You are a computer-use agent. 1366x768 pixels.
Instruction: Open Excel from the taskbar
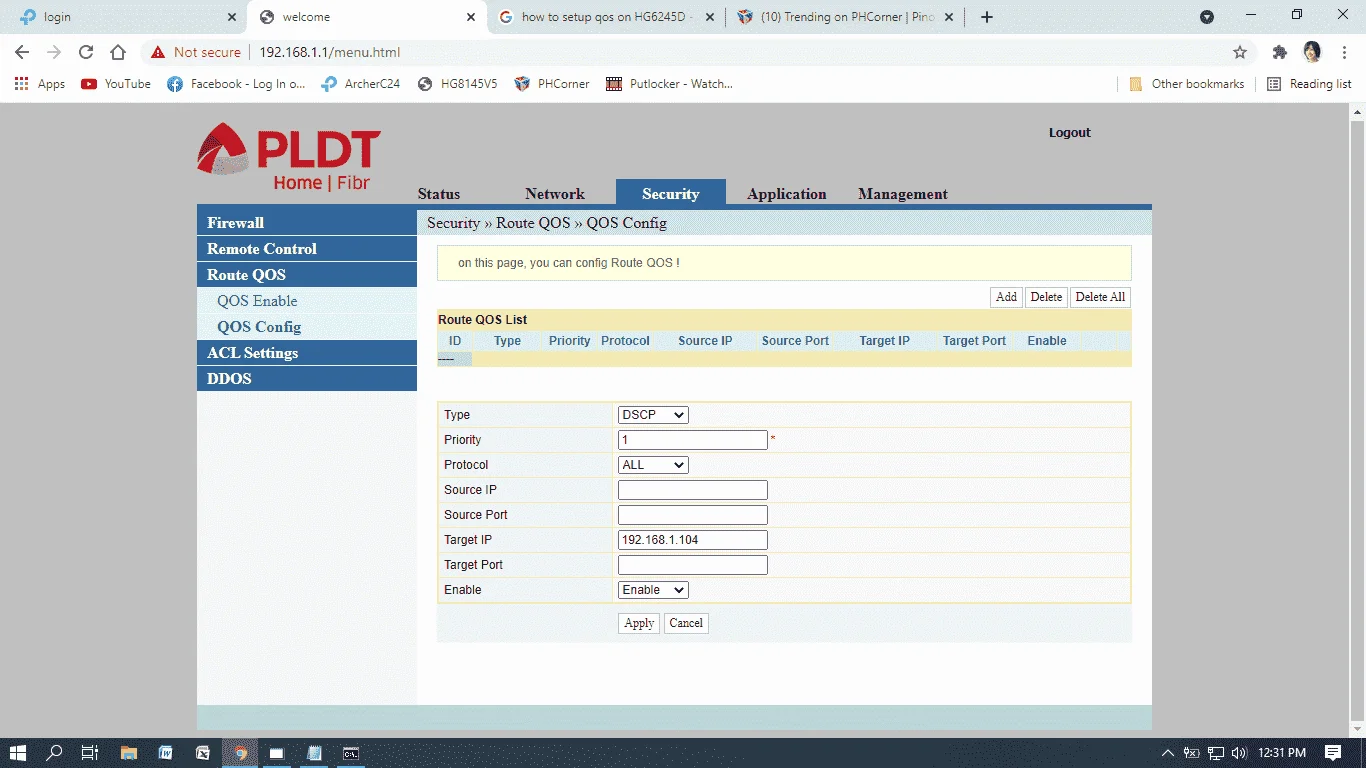point(203,753)
